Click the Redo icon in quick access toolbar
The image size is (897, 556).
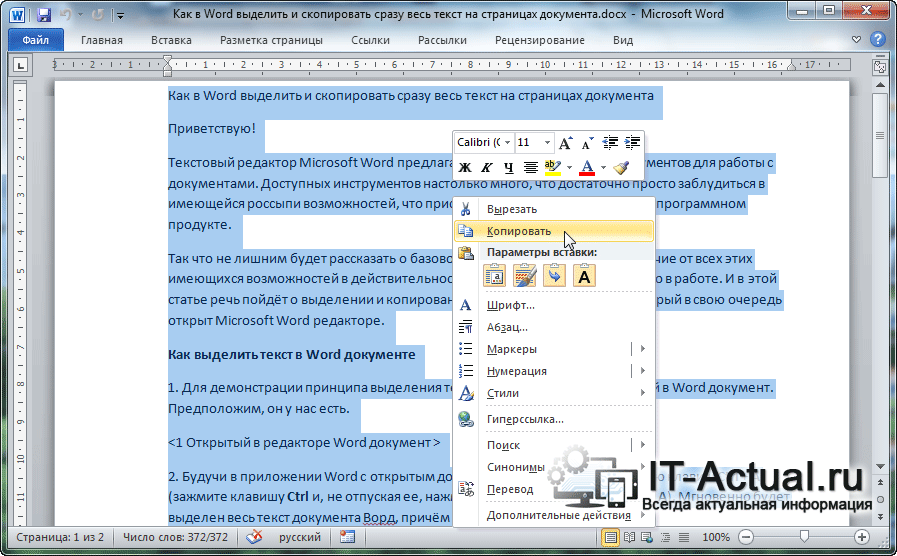point(98,15)
